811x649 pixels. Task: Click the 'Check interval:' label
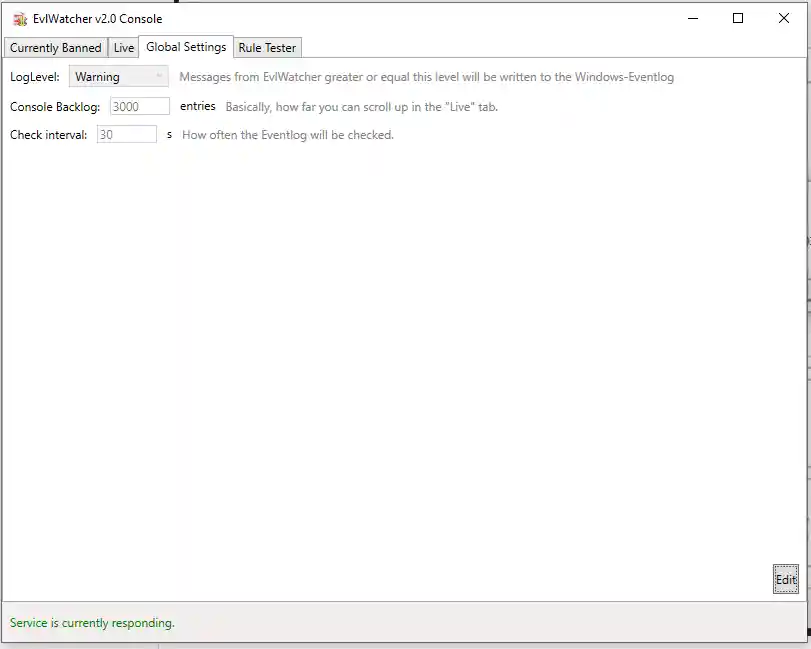click(x=49, y=135)
